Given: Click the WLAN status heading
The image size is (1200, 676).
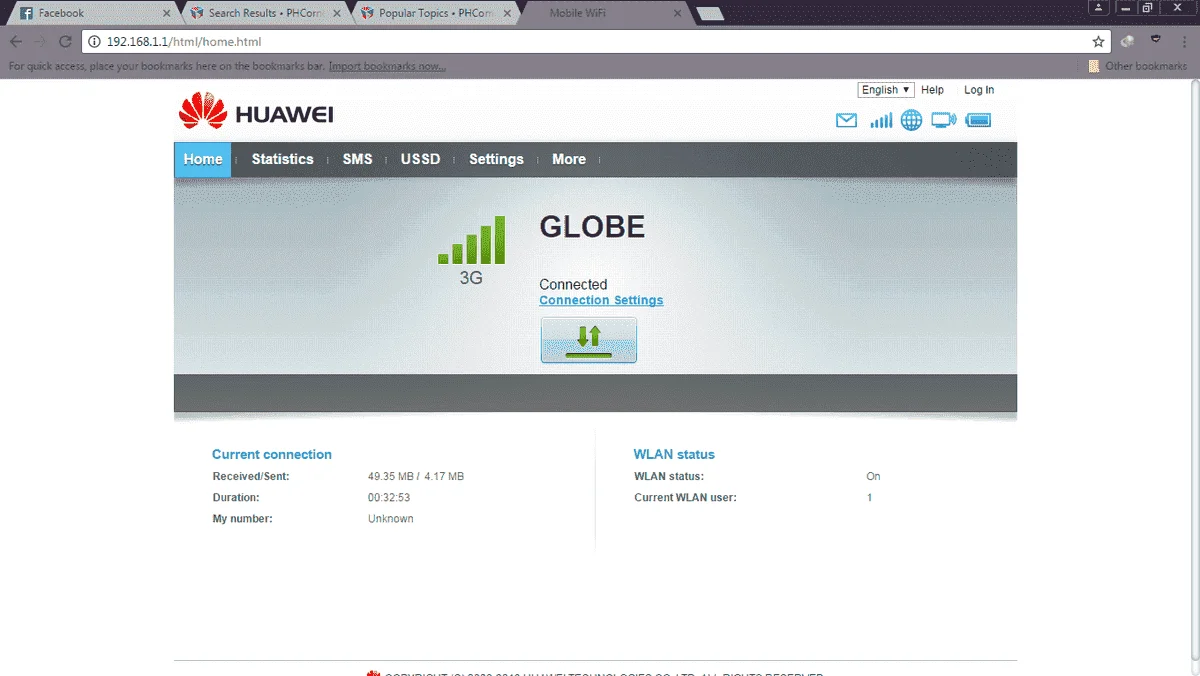Looking at the screenshot, I should click(674, 454).
